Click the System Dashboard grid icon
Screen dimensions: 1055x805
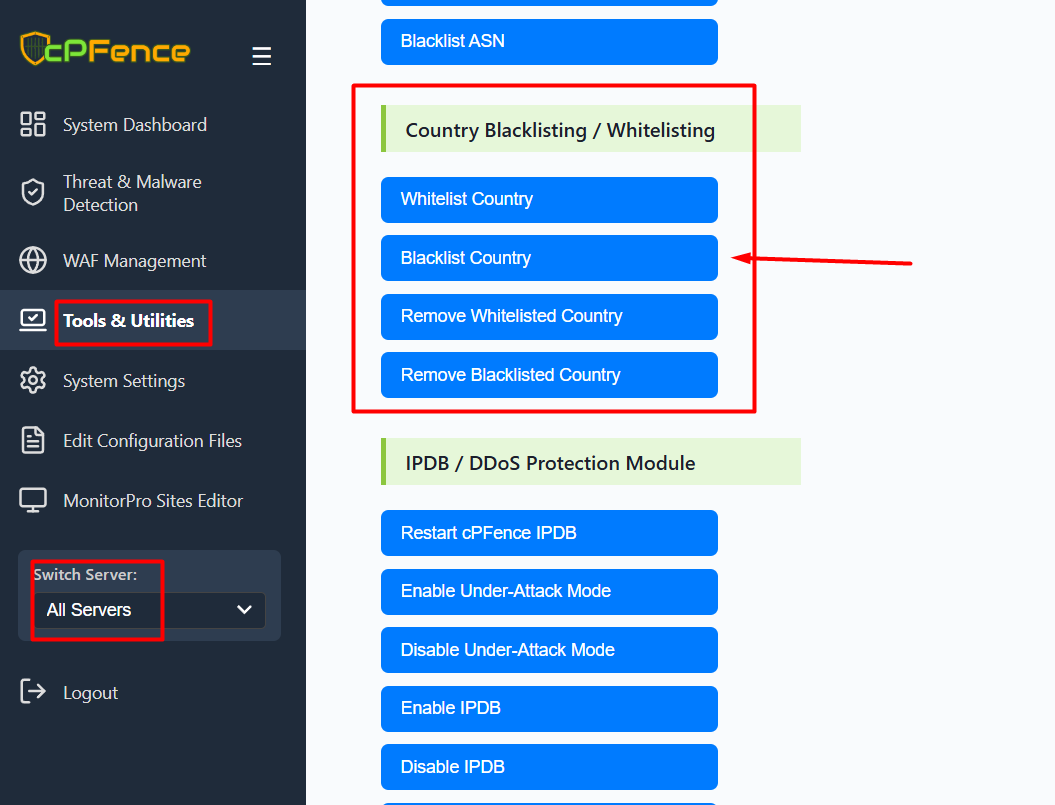pyautogui.click(x=33, y=124)
